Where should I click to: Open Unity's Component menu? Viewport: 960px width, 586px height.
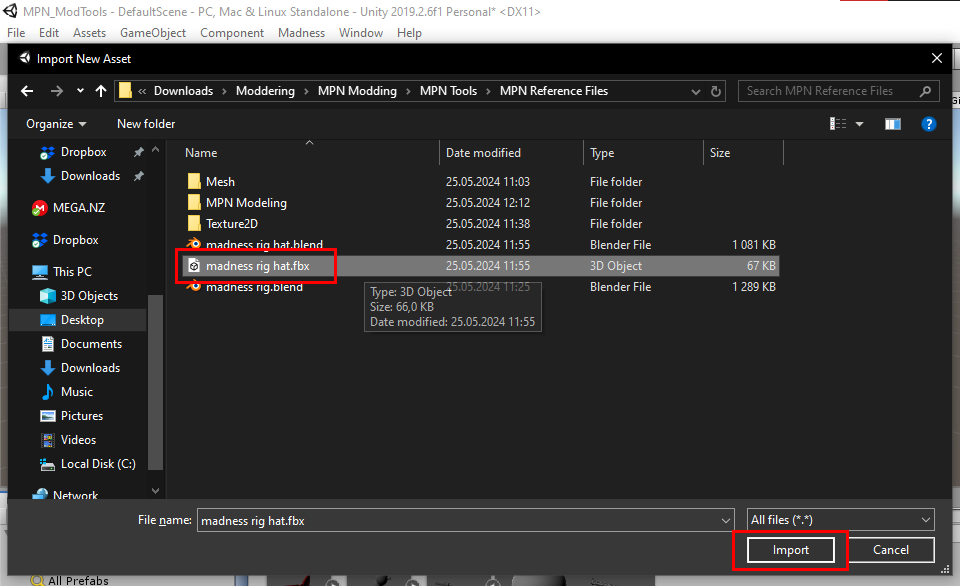click(232, 33)
